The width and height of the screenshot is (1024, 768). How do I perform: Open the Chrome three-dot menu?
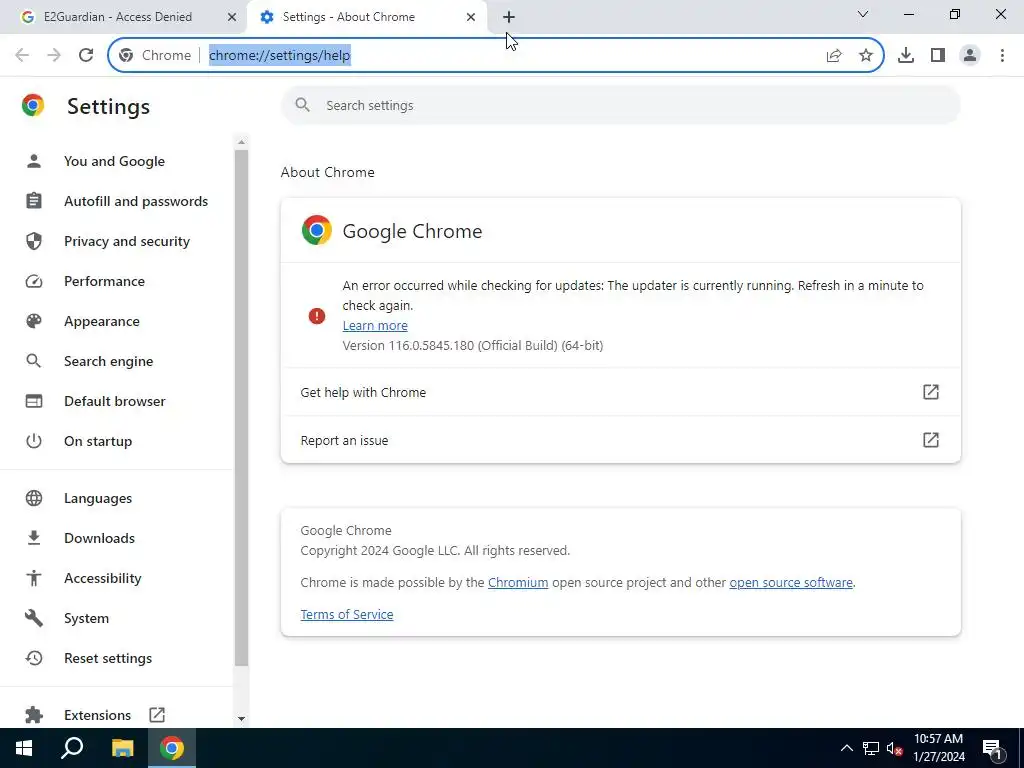tap(1002, 56)
